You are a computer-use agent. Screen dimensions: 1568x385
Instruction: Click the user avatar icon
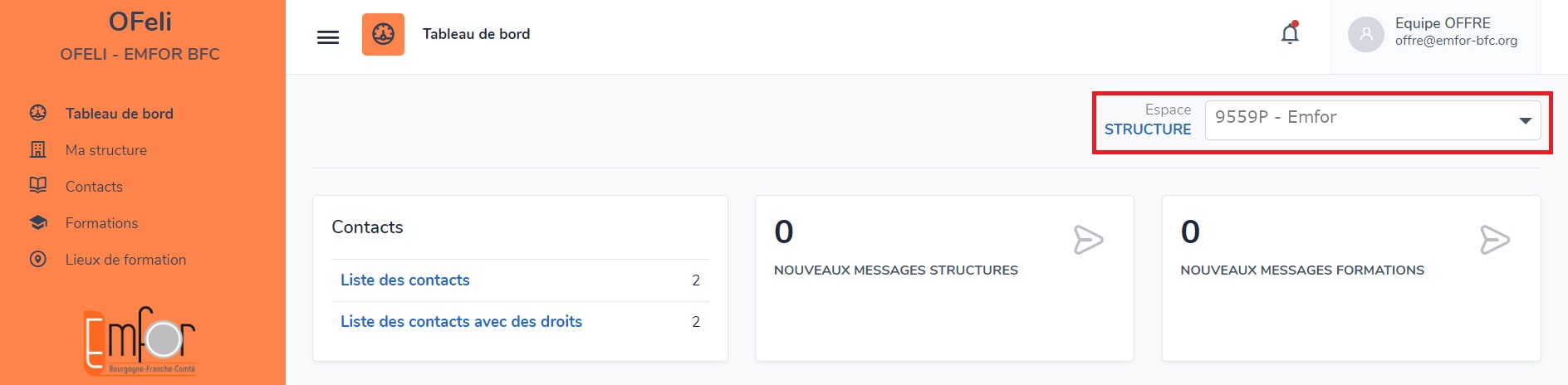pyautogui.click(x=1365, y=34)
